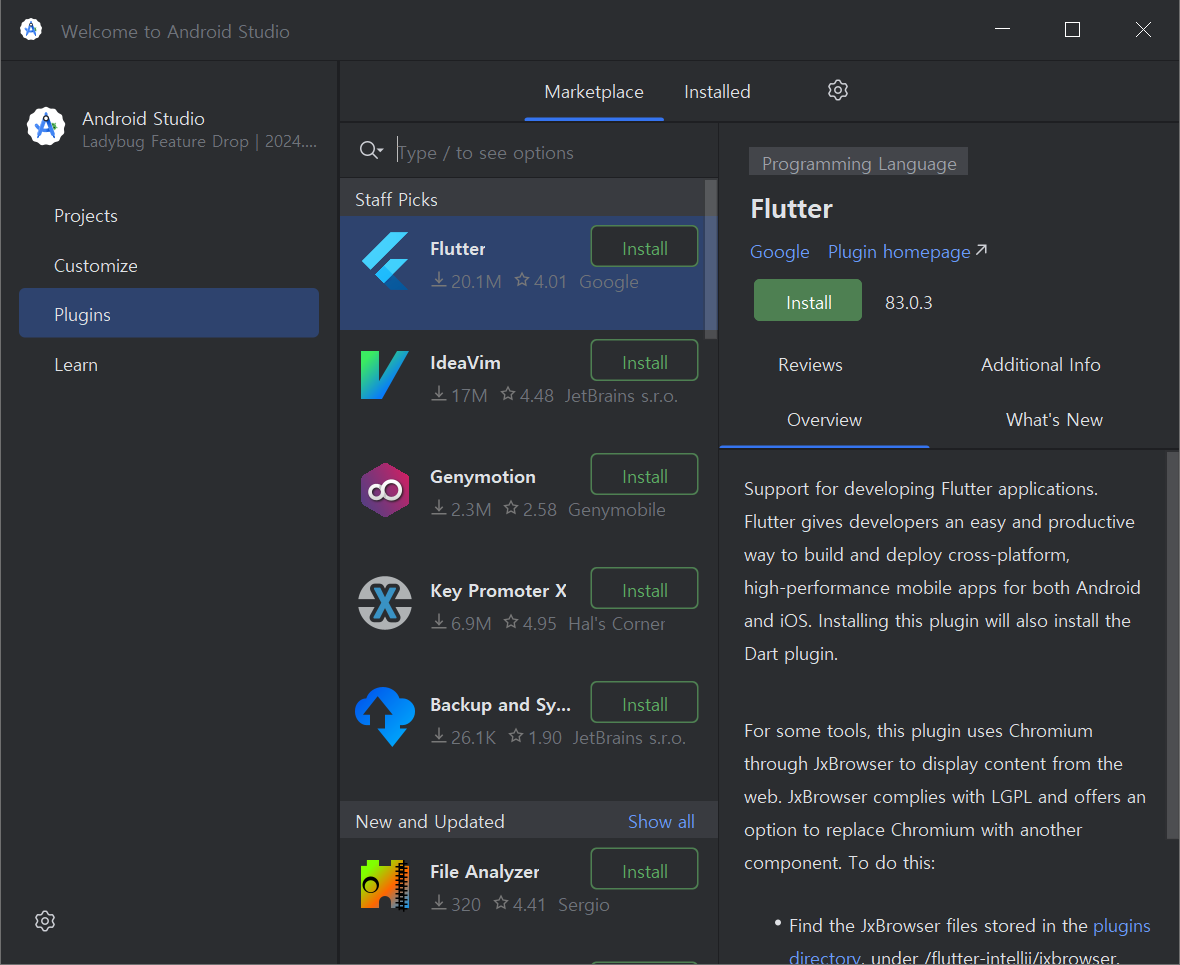This screenshot has width=1180, height=965.
Task: Click the Flutter plugin logo icon
Action: 385,261
